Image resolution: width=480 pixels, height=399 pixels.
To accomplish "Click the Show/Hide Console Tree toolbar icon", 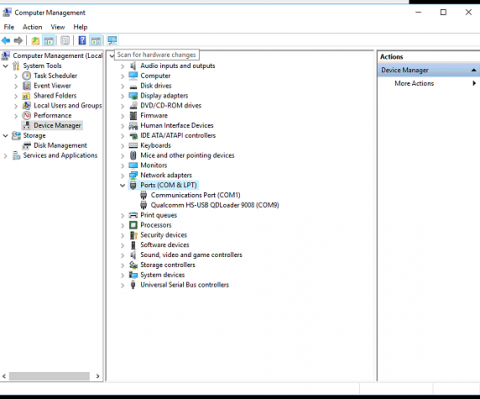I will tap(49, 41).
